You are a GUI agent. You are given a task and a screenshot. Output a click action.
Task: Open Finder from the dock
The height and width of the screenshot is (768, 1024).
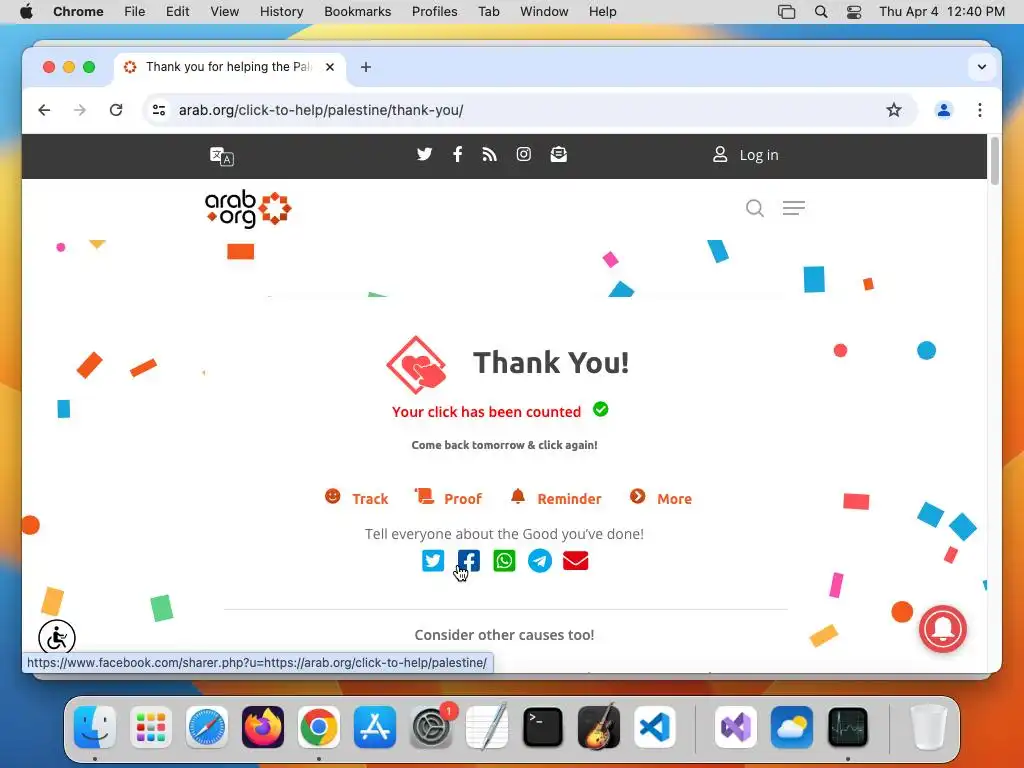95,726
